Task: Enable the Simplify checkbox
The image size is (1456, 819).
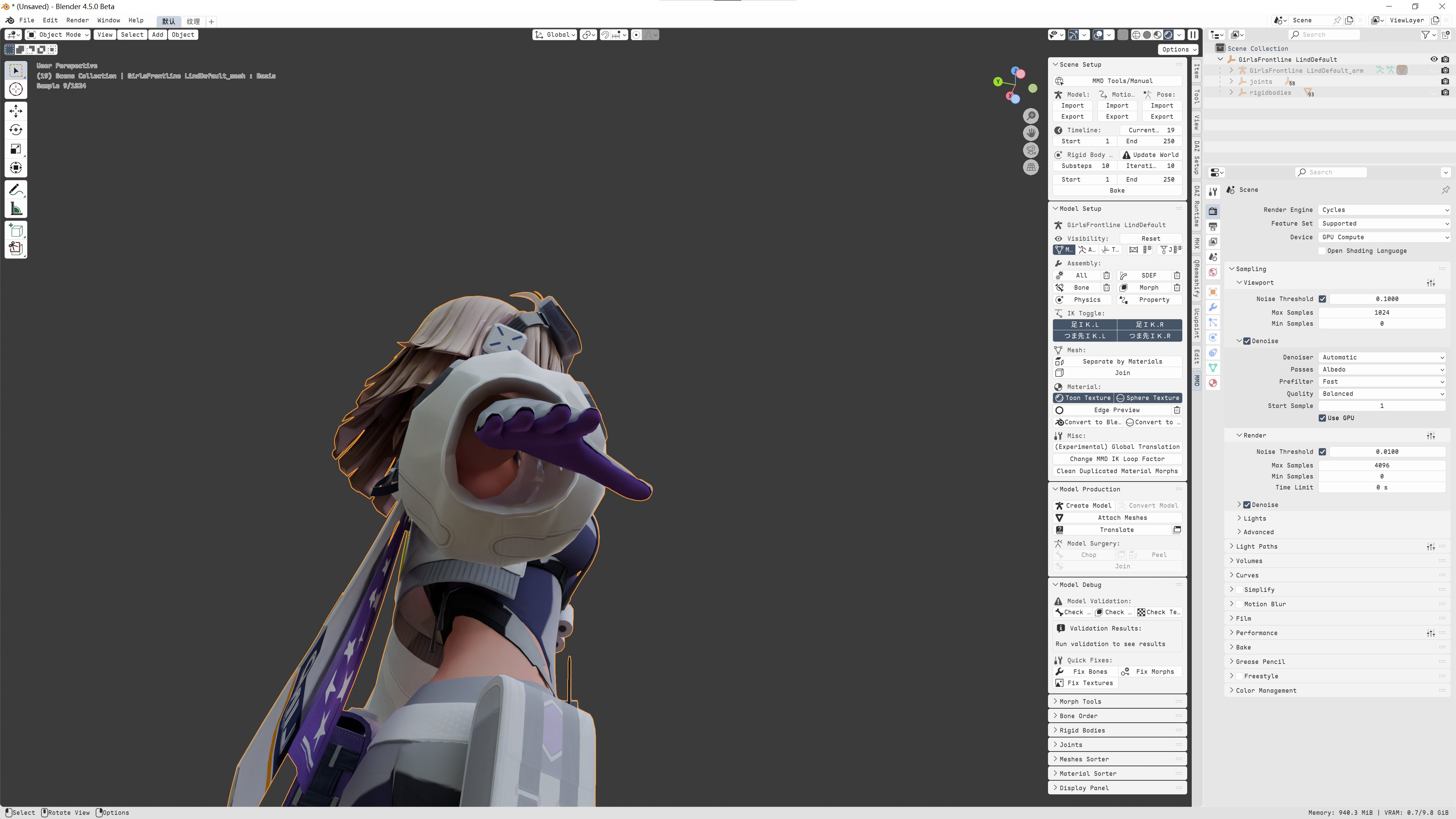Action: pyautogui.click(x=1239, y=590)
